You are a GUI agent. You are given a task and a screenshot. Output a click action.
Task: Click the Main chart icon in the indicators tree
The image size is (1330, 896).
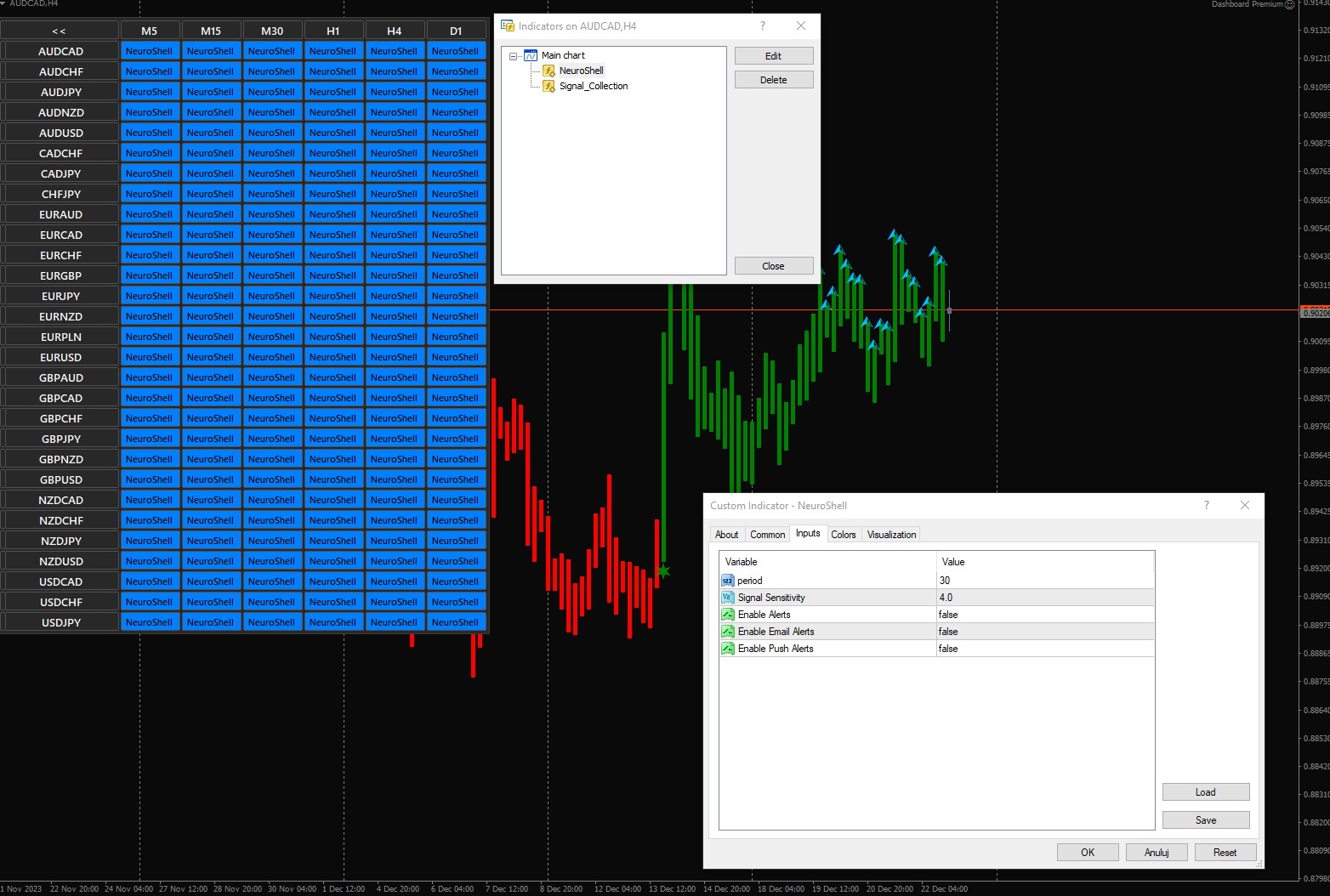click(531, 55)
